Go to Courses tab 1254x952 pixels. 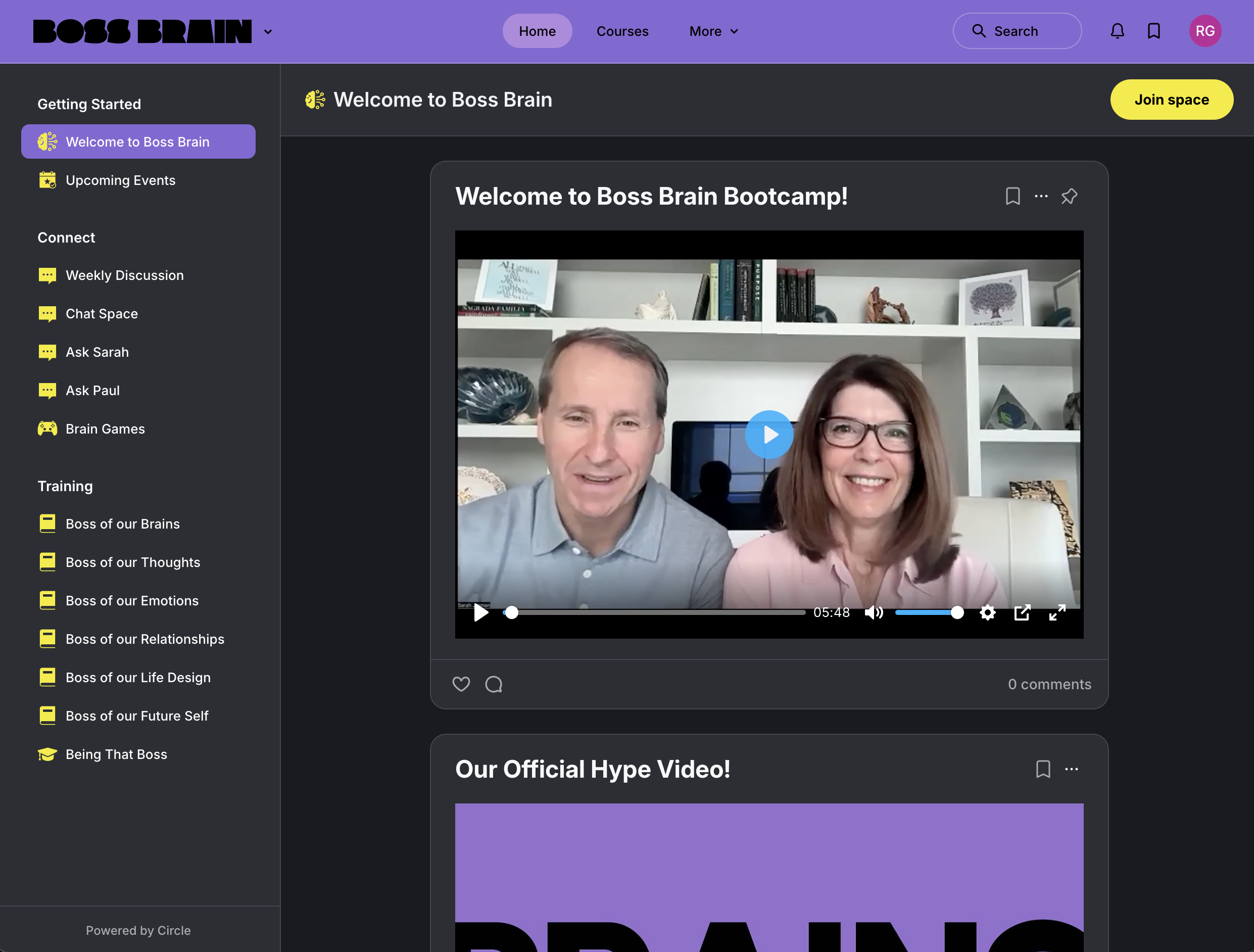point(622,31)
